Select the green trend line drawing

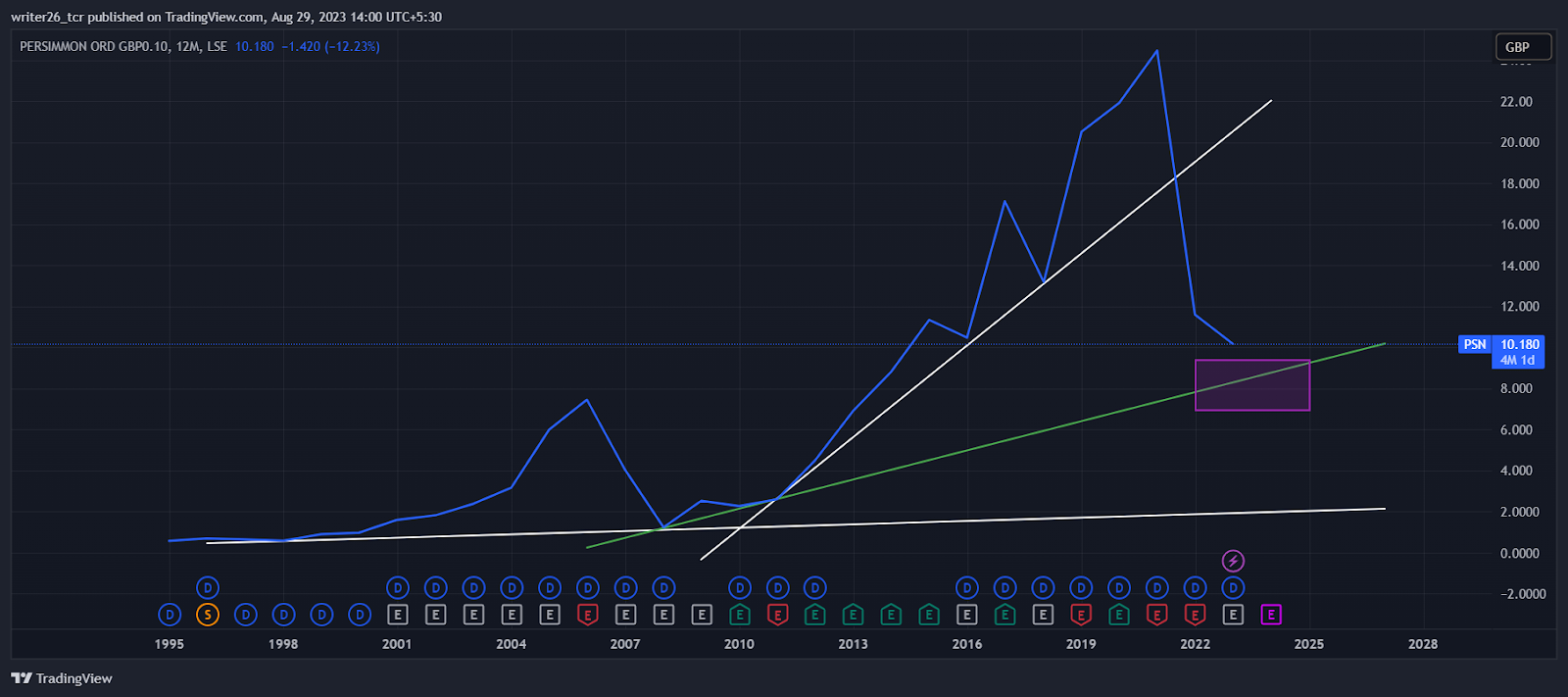(x=986, y=446)
